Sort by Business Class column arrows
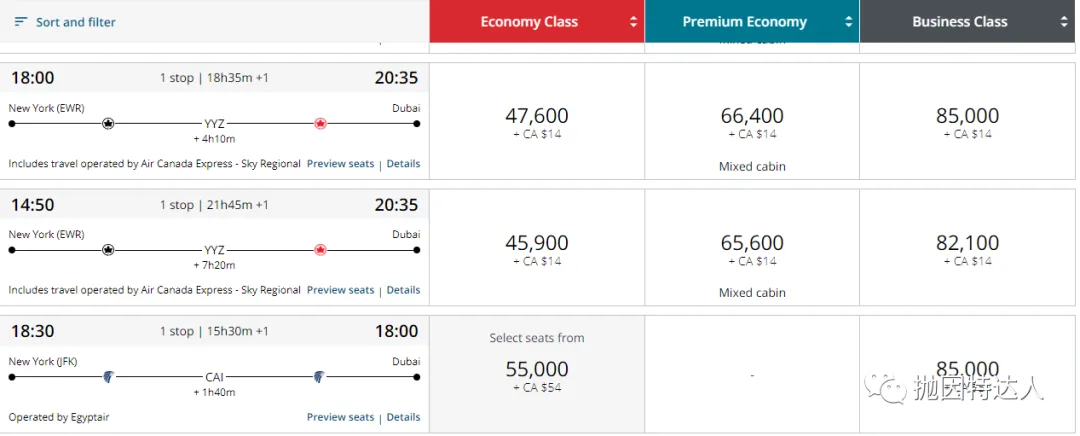The width and height of the screenshot is (1080, 436). 1064,22
